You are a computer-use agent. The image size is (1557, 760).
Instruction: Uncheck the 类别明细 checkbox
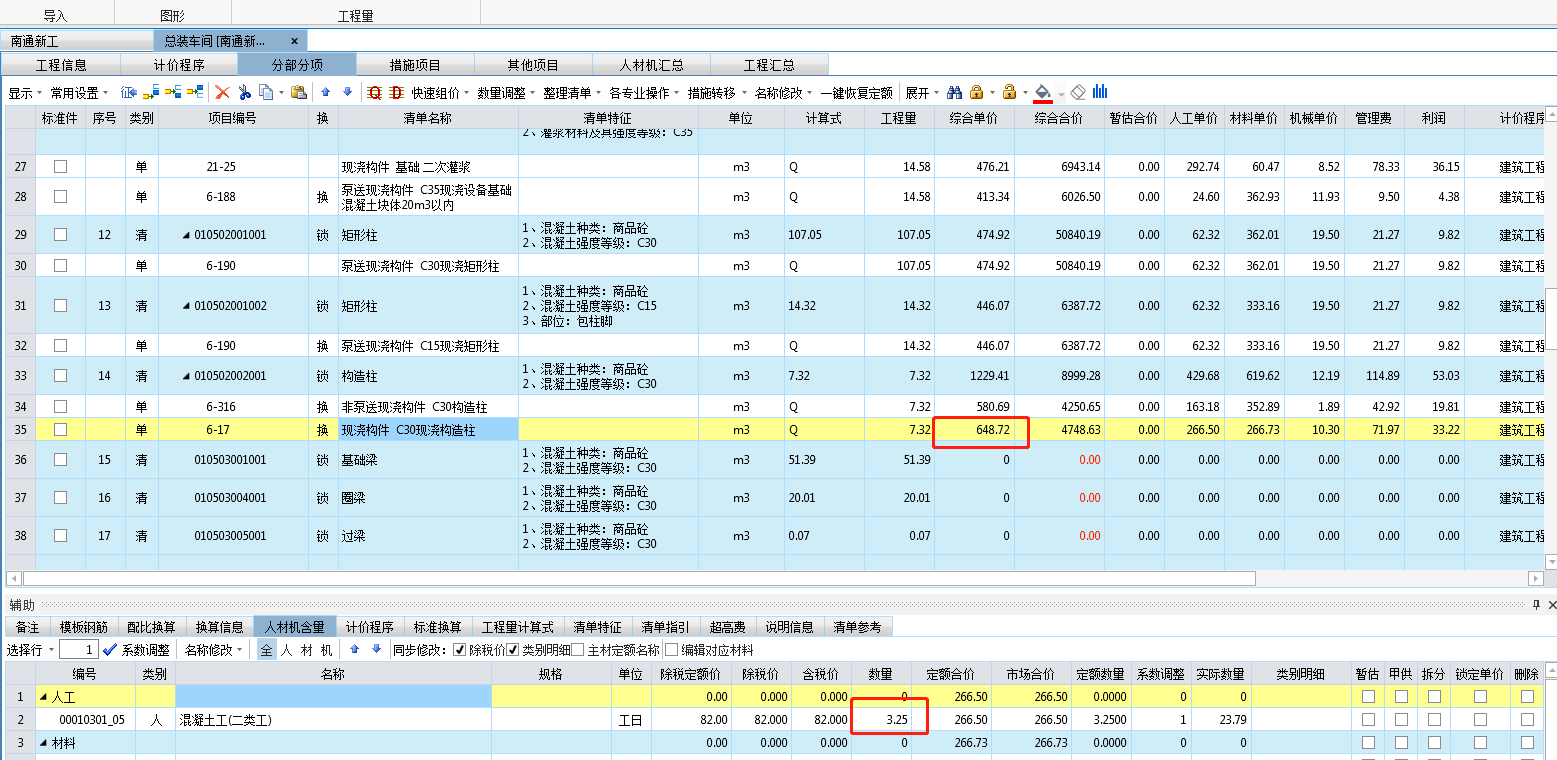[x=513, y=650]
